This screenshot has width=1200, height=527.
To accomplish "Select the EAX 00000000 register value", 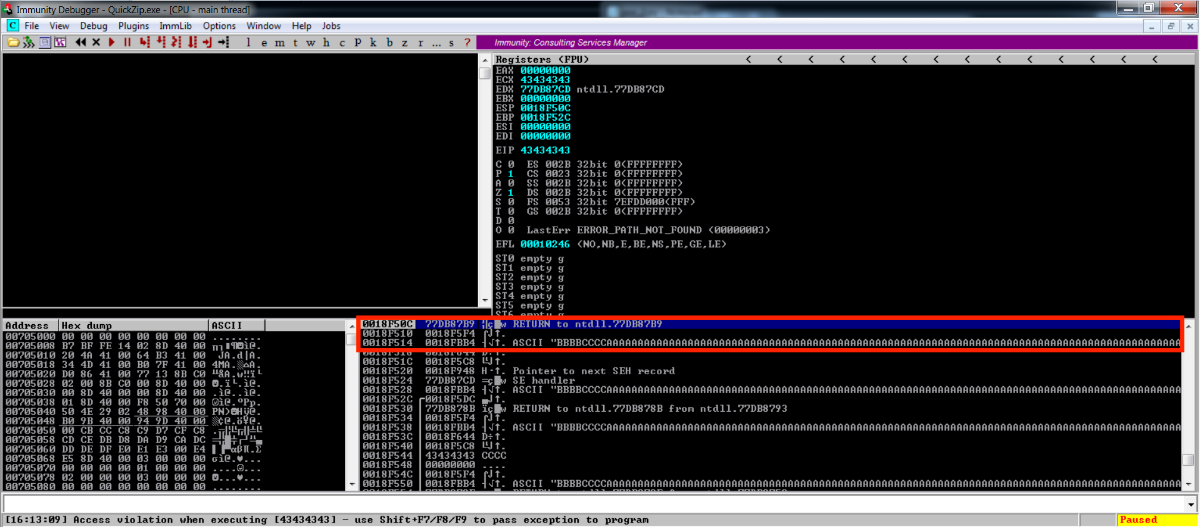I will 545,70.
